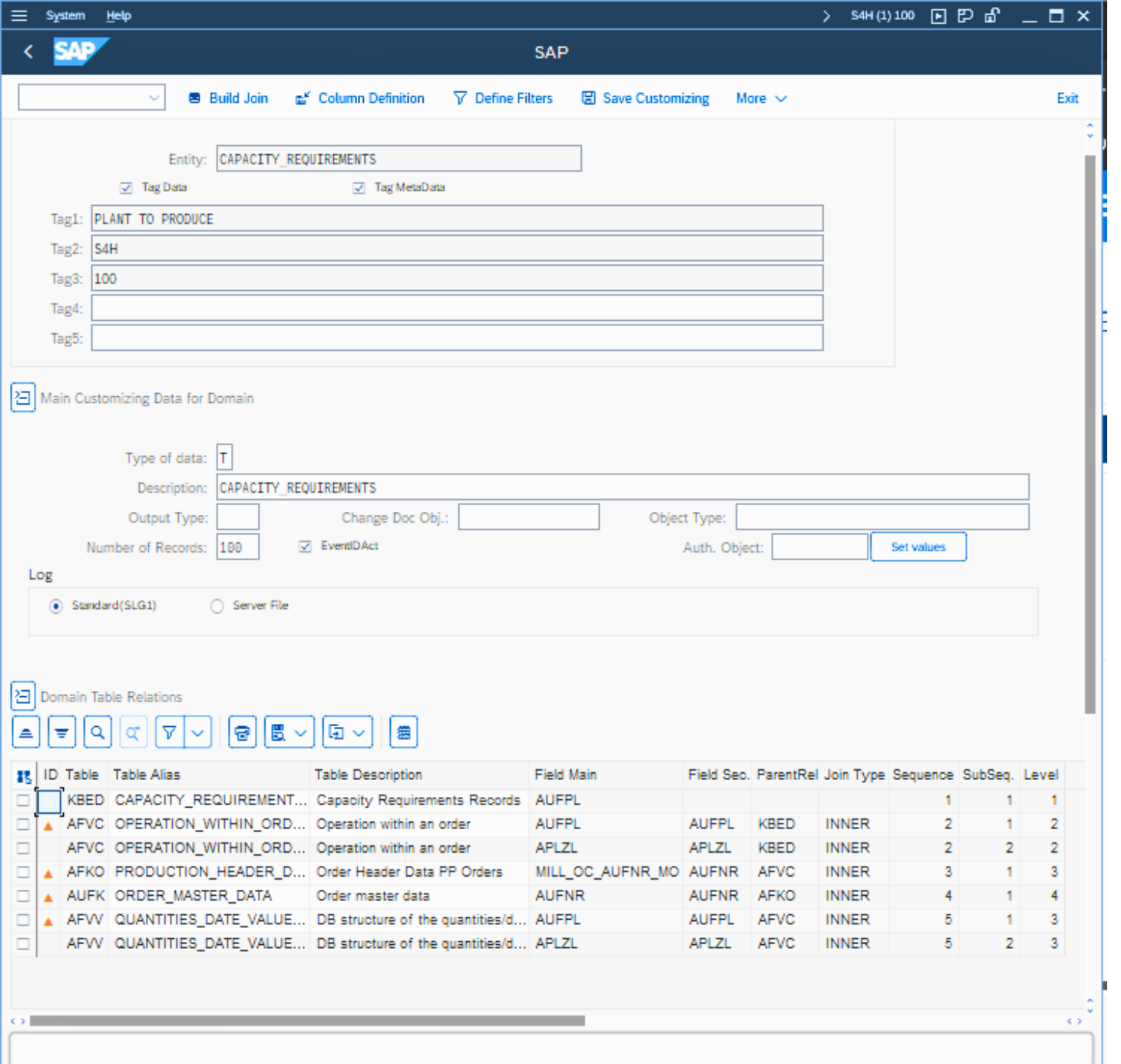Click into the Tag4 input field
Viewport: 1121px width, 1064px height.
click(457, 309)
